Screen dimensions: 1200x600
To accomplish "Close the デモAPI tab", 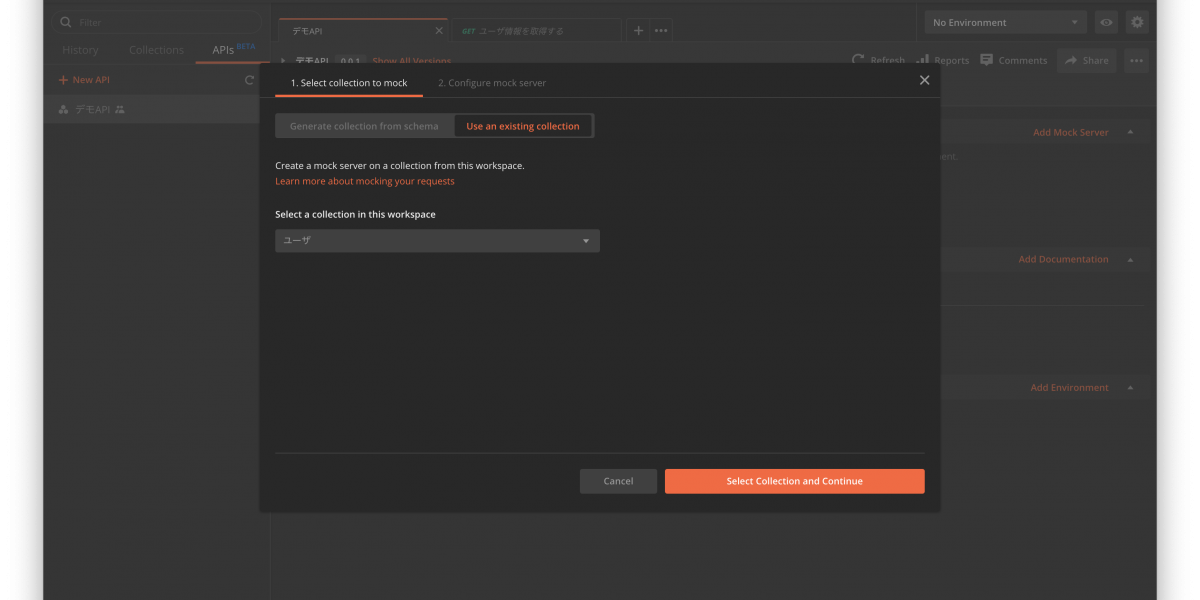I will 438,31.
